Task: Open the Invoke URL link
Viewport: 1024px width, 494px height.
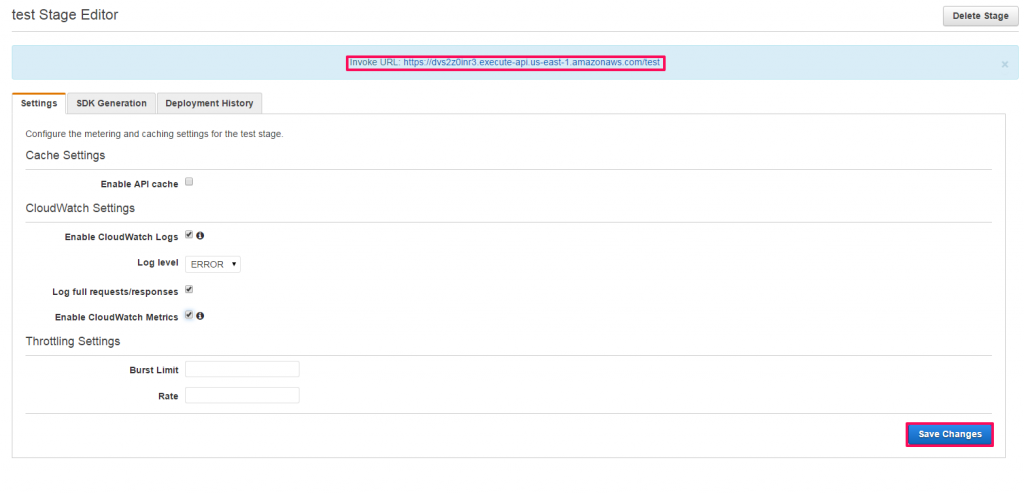Action: (532, 63)
